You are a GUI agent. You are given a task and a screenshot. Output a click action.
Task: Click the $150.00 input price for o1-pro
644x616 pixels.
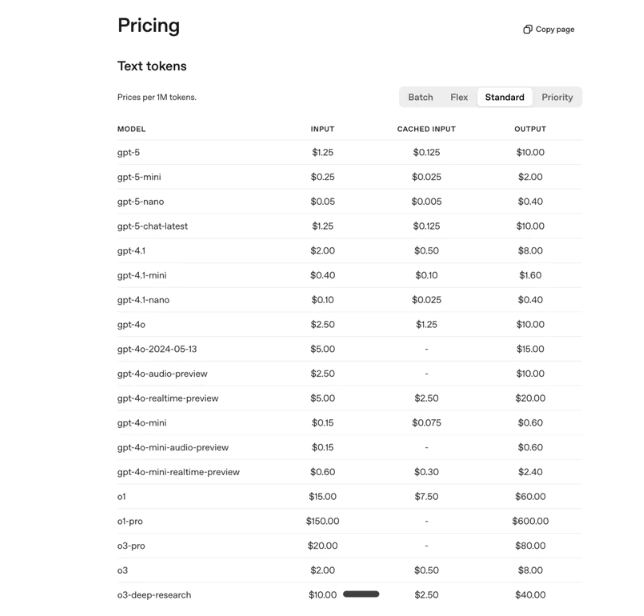pos(323,521)
